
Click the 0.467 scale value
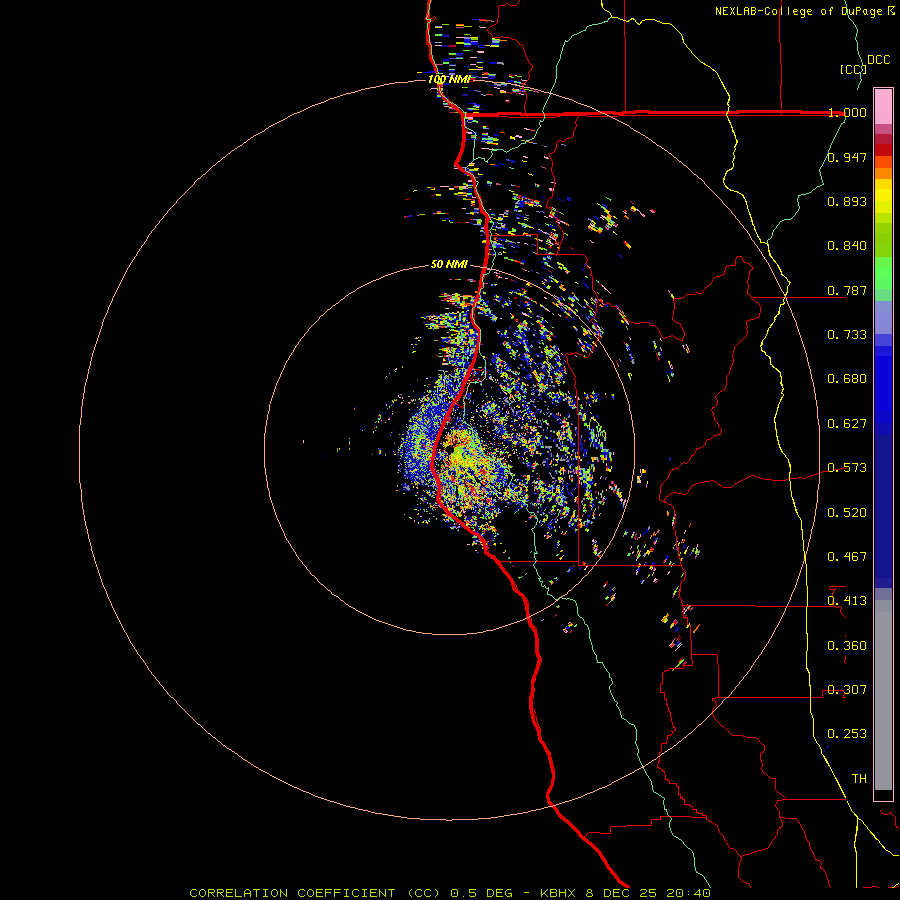847,556
